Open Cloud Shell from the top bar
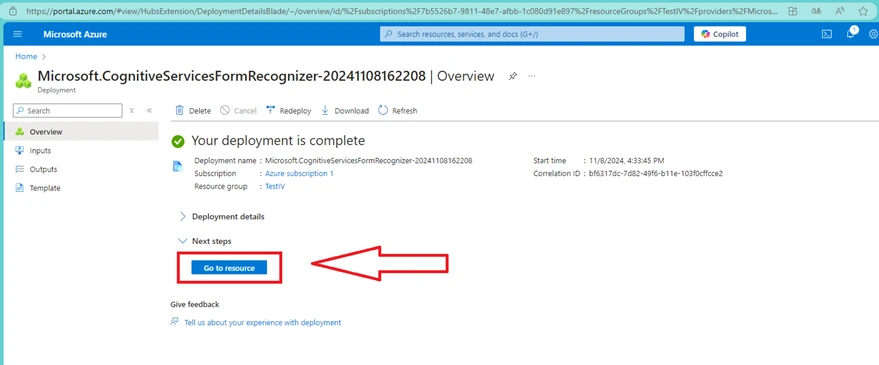Image resolution: width=879 pixels, height=365 pixels. pos(827,34)
